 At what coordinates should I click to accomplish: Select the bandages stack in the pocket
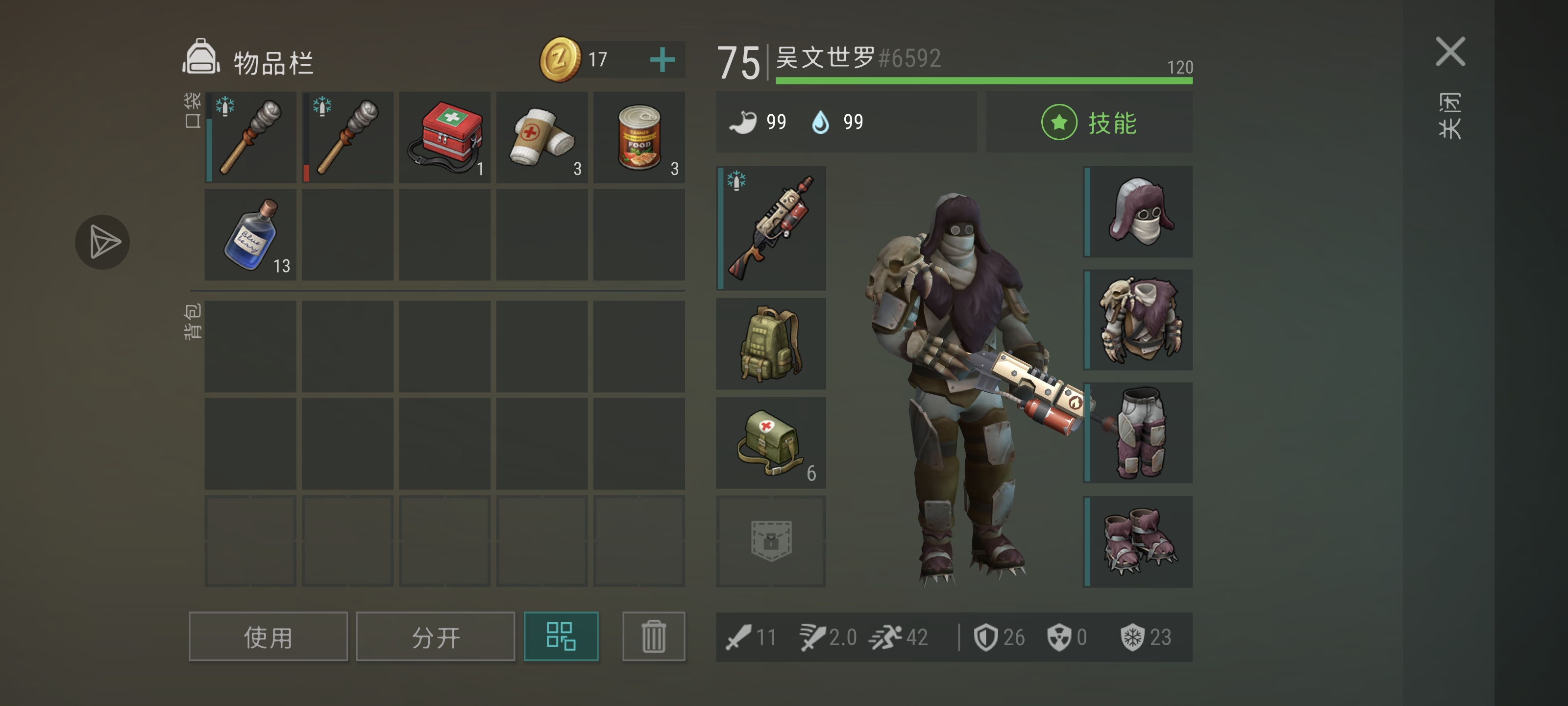[542, 137]
